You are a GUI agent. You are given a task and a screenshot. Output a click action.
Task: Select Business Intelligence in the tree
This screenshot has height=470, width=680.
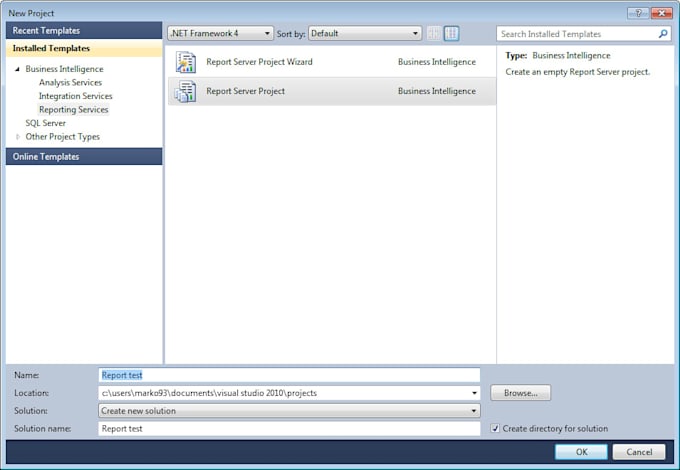[x=64, y=69]
